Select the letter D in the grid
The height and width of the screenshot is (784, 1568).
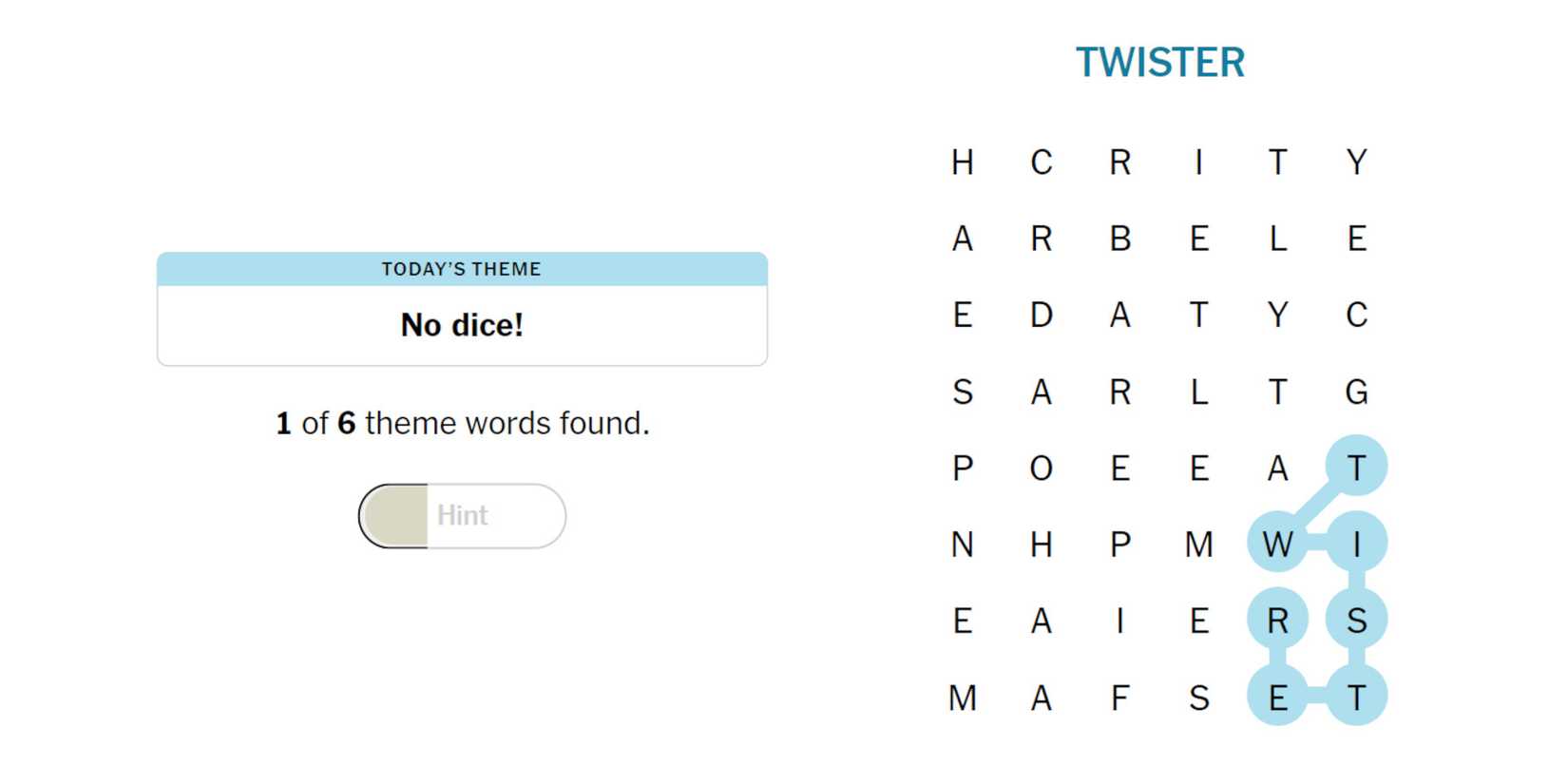click(x=1042, y=316)
